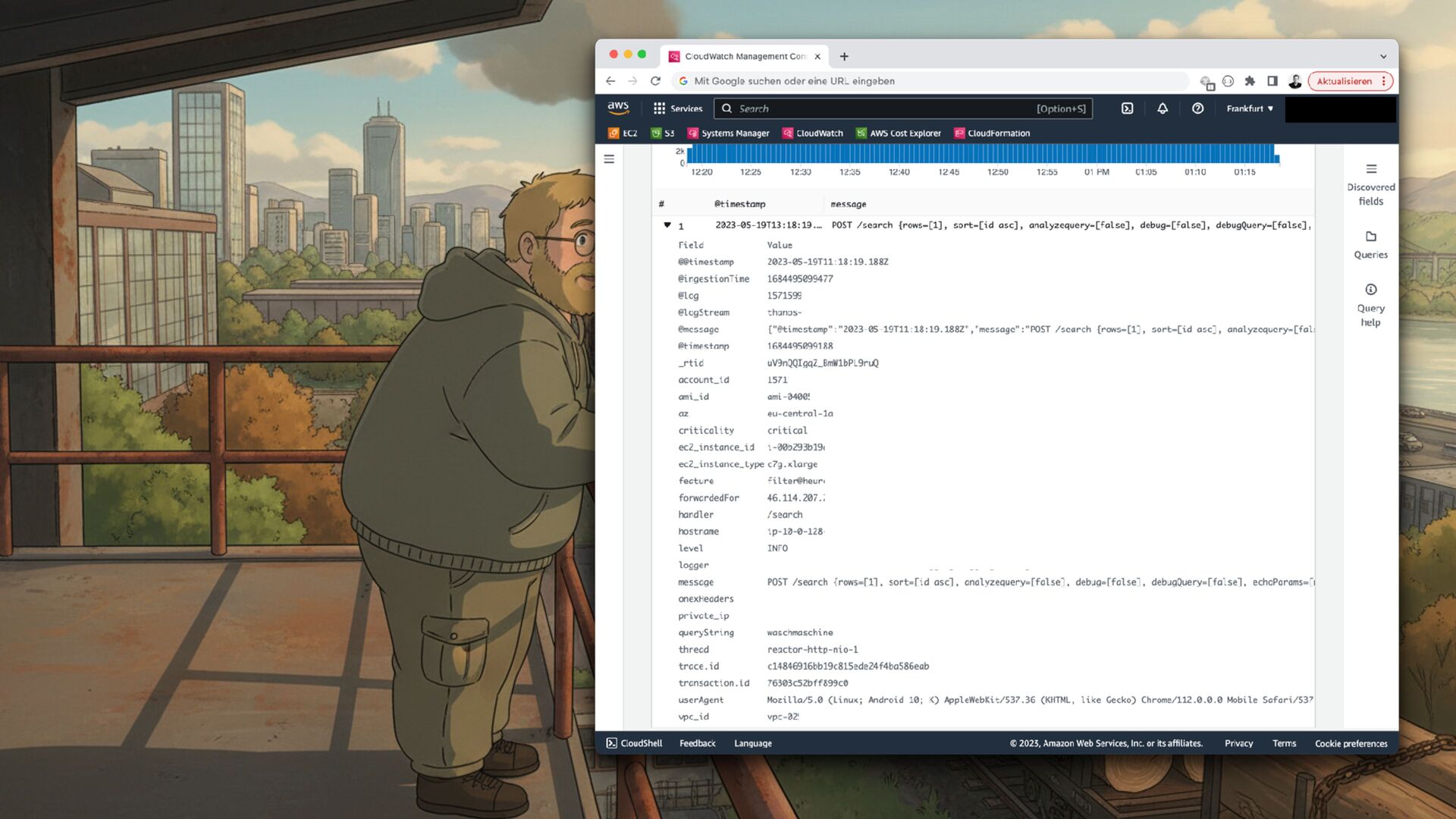Image resolution: width=1456 pixels, height=819 pixels.
Task: Open the AWS help question mark icon
Action: pos(1197,108)
